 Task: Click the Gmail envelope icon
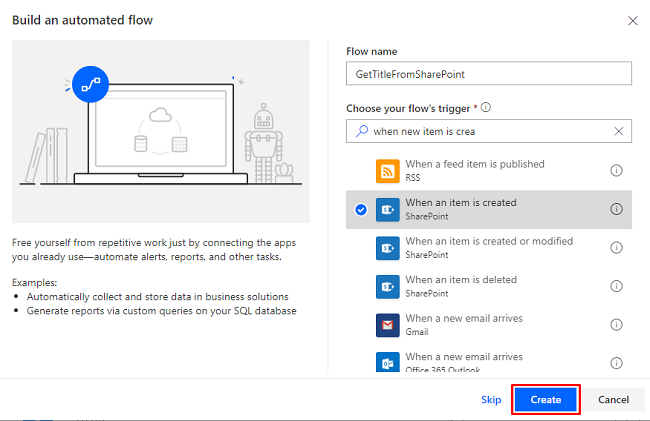pyautogui.click(x=388, y=325)
